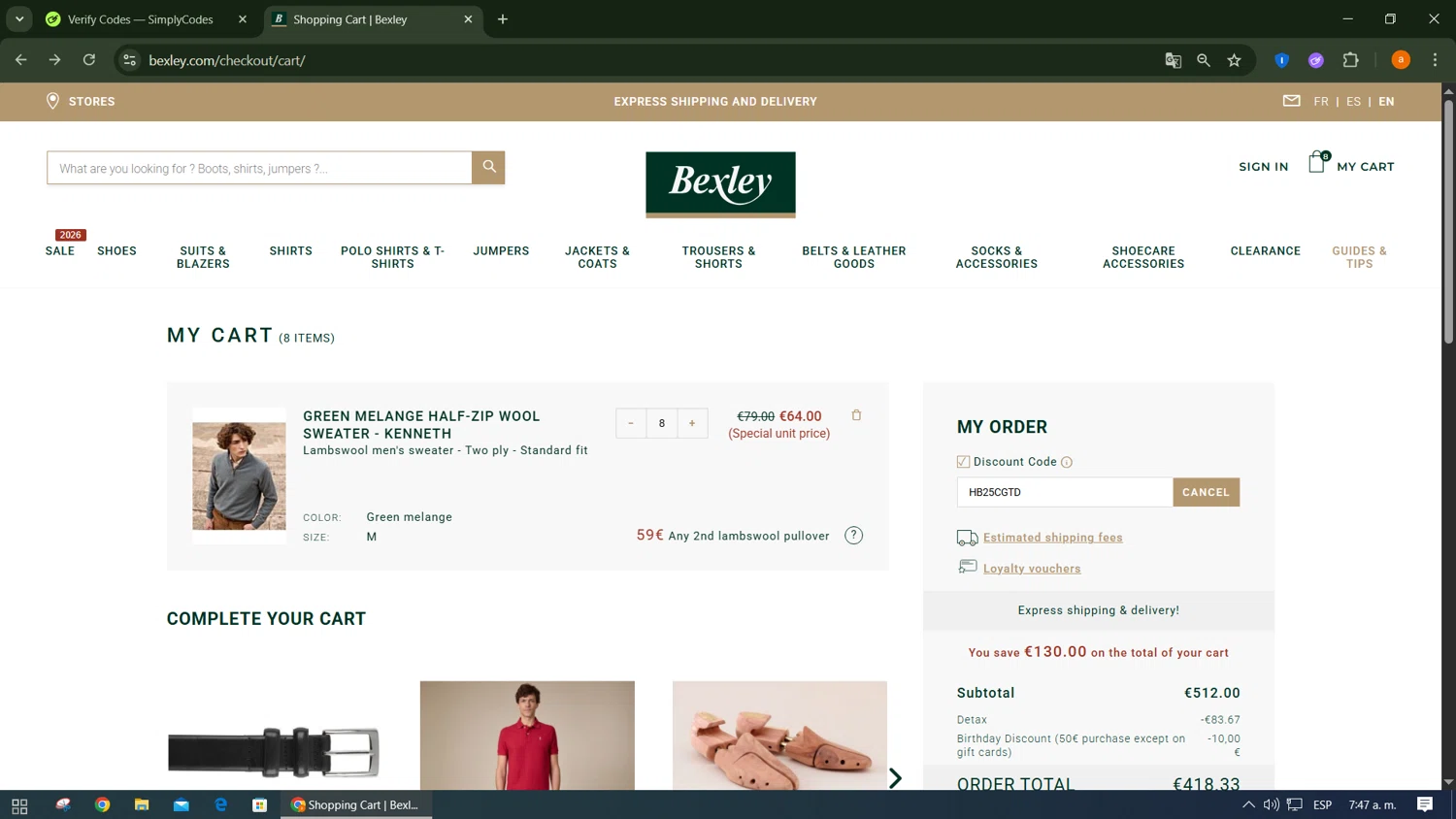1456x819 pixels.
Task: Click the product search input field
Action: [259, 168]
